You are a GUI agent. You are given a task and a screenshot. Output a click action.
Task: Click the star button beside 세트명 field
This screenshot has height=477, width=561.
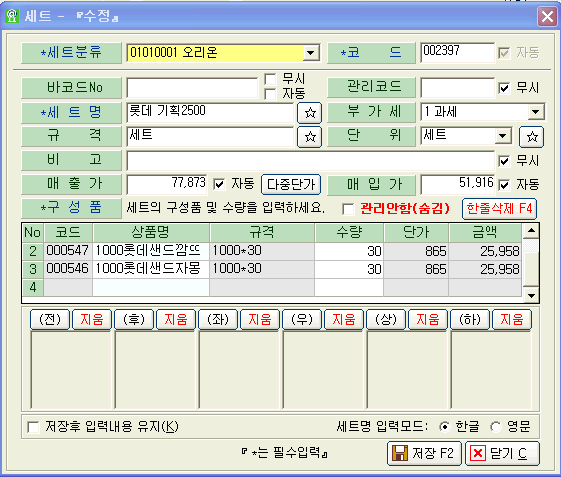309,113
